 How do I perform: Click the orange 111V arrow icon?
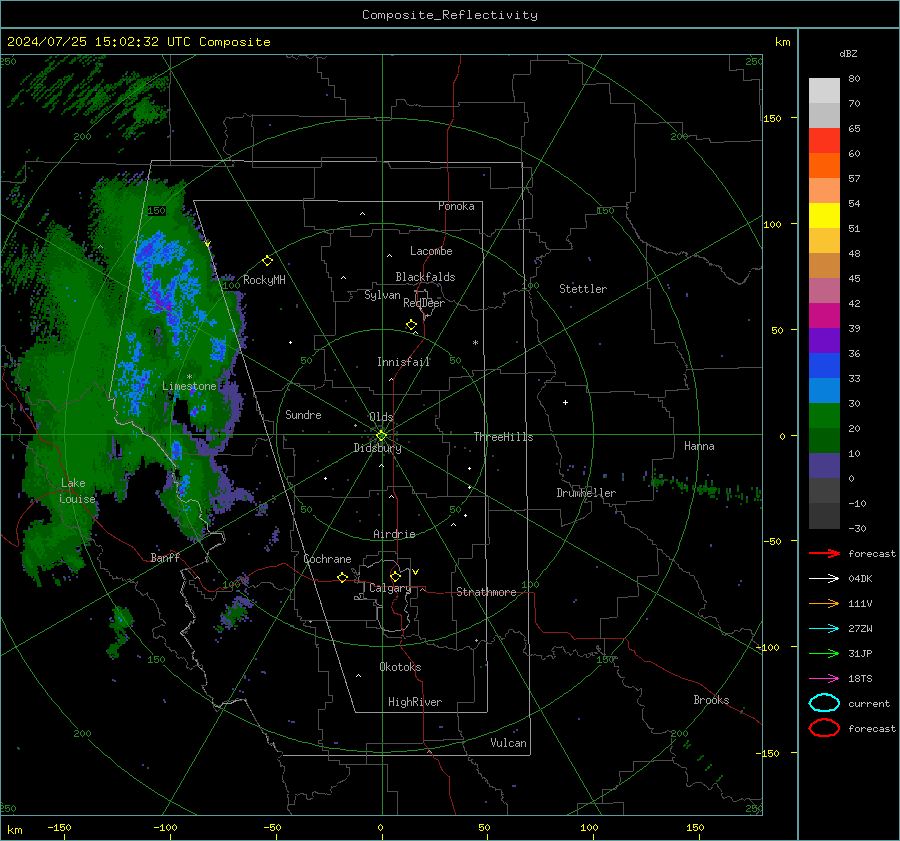(x=824, y=603)
